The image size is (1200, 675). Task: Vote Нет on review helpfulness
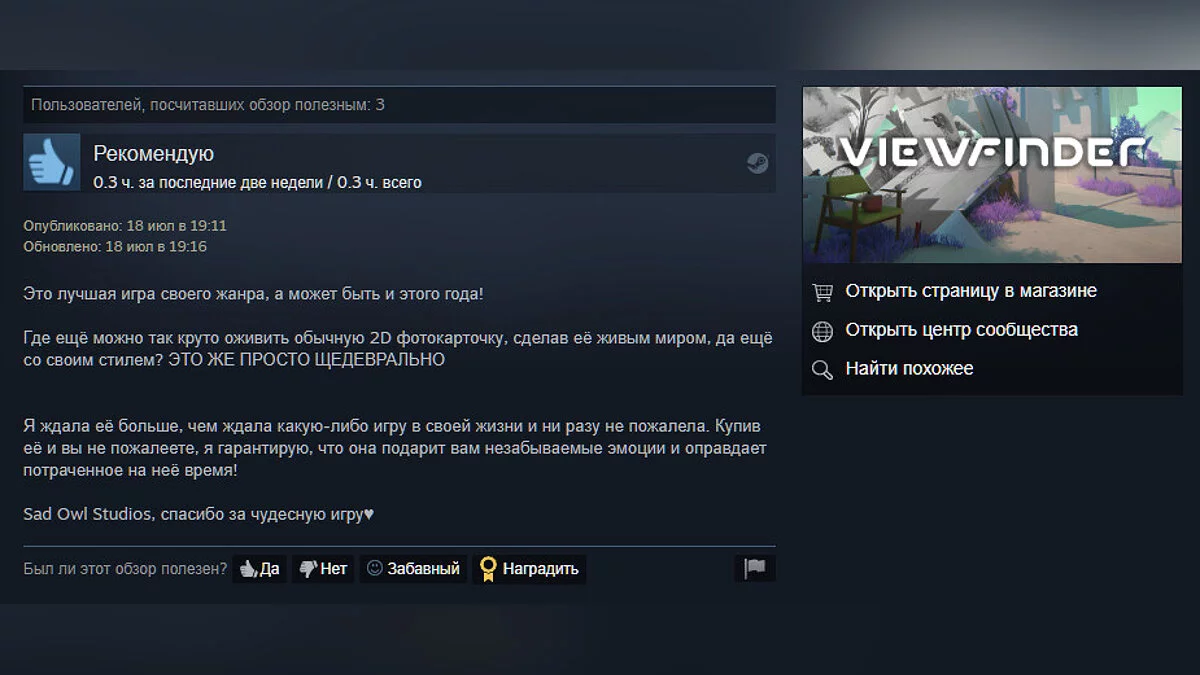point(323,569)
